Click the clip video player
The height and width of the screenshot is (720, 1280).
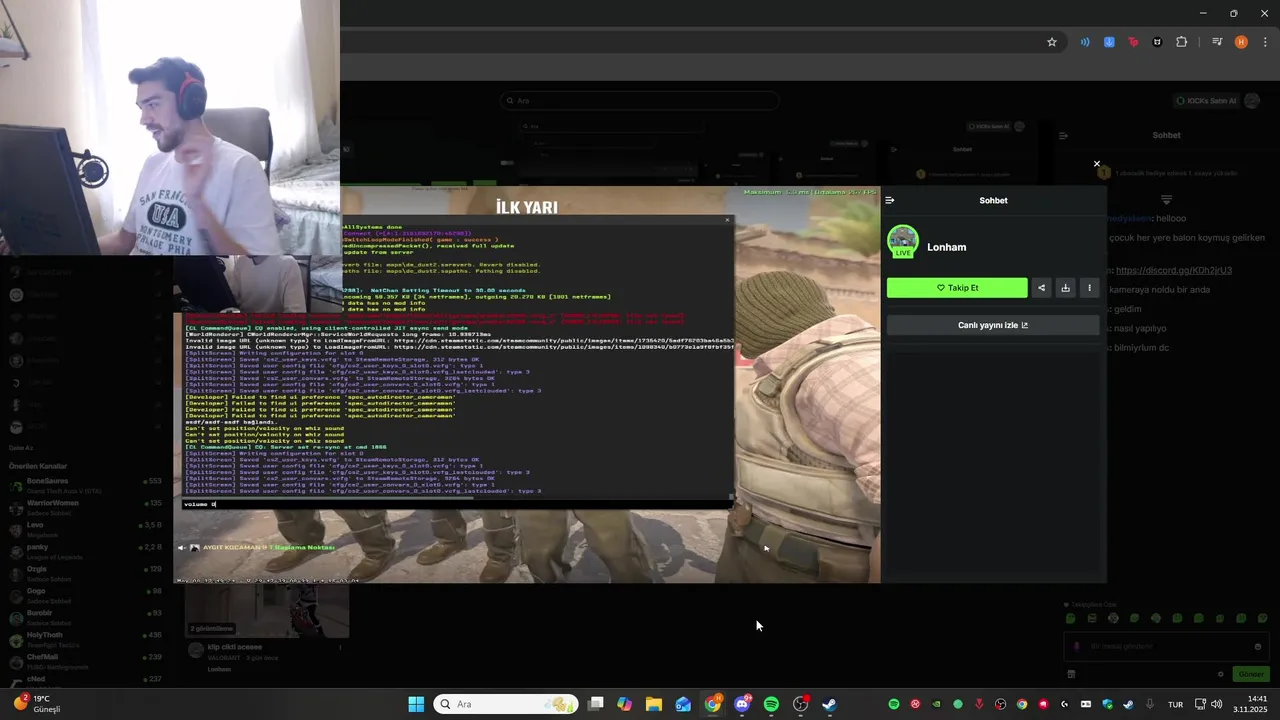pyautogui.click(x=527, y=384)
